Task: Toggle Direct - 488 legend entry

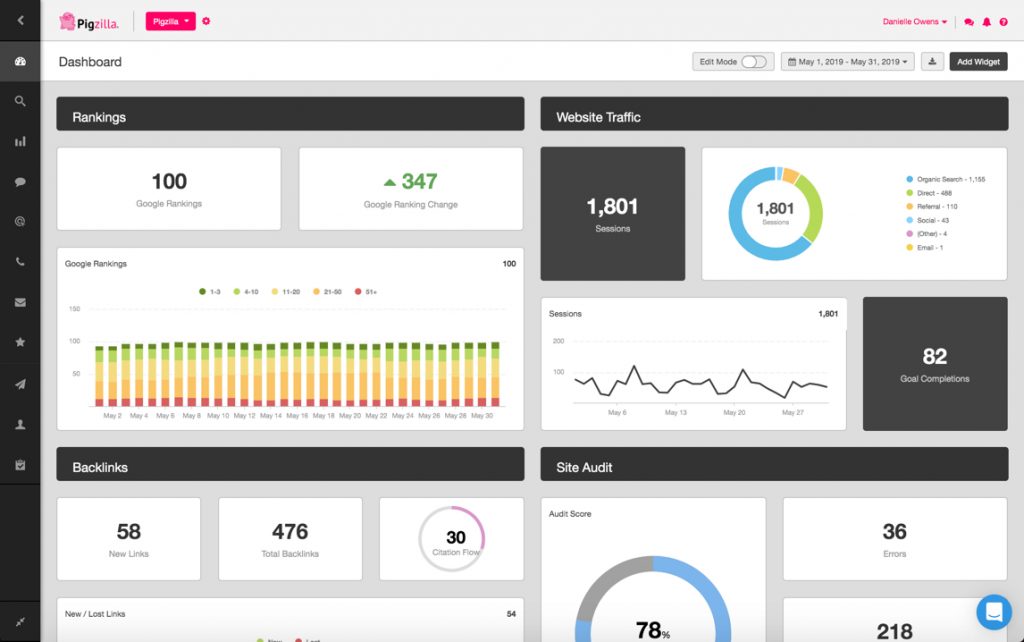Action: click(x=929, y=193)
